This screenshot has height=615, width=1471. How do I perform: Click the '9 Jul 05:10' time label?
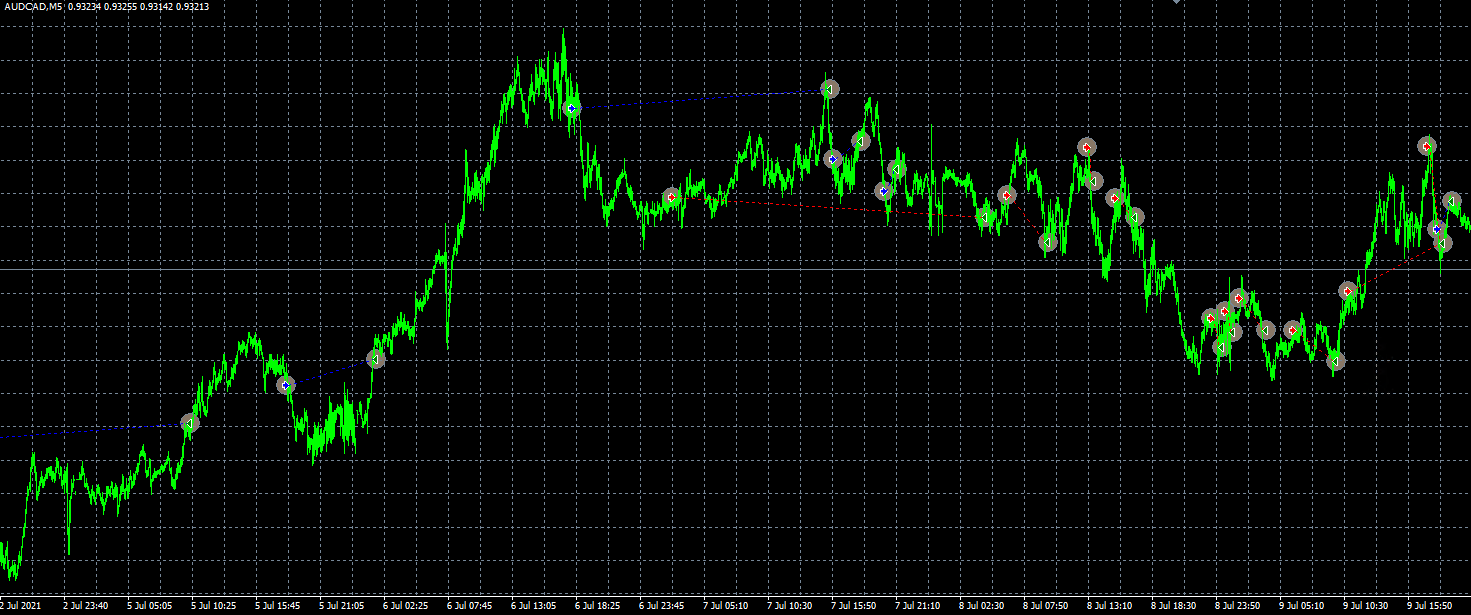1301,605
